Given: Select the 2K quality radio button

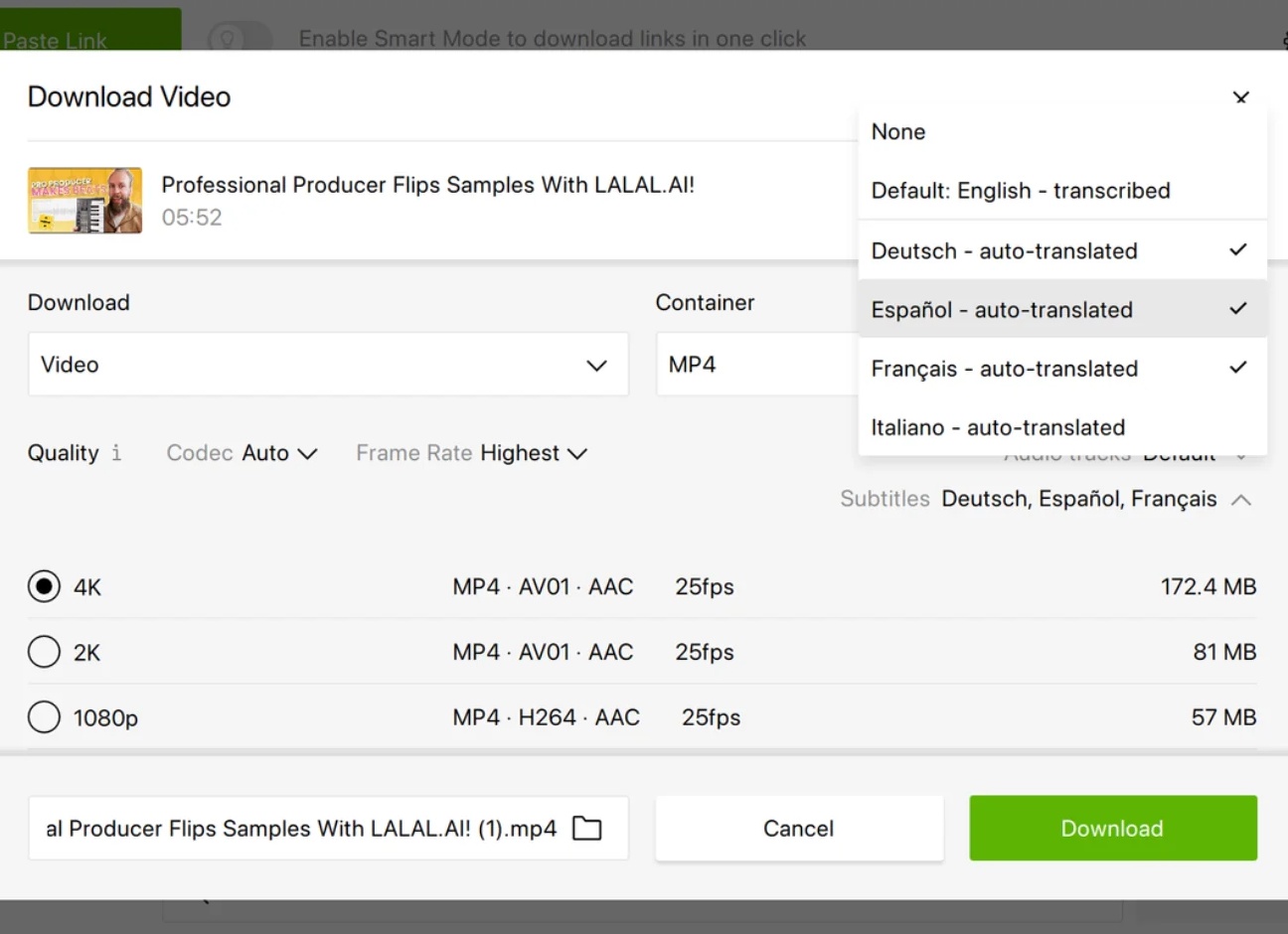Looking at the screenshot, I should (44, 652).
